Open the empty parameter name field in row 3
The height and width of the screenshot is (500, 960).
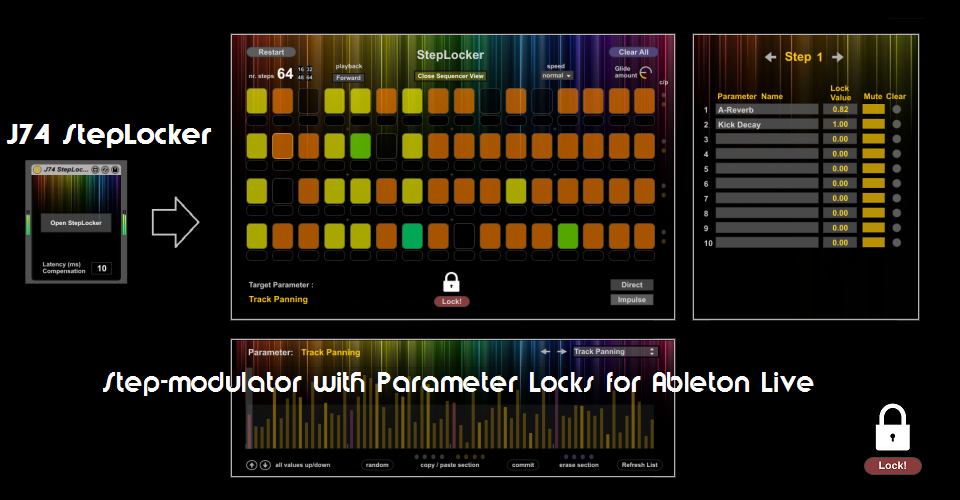[x=767, y=139]
